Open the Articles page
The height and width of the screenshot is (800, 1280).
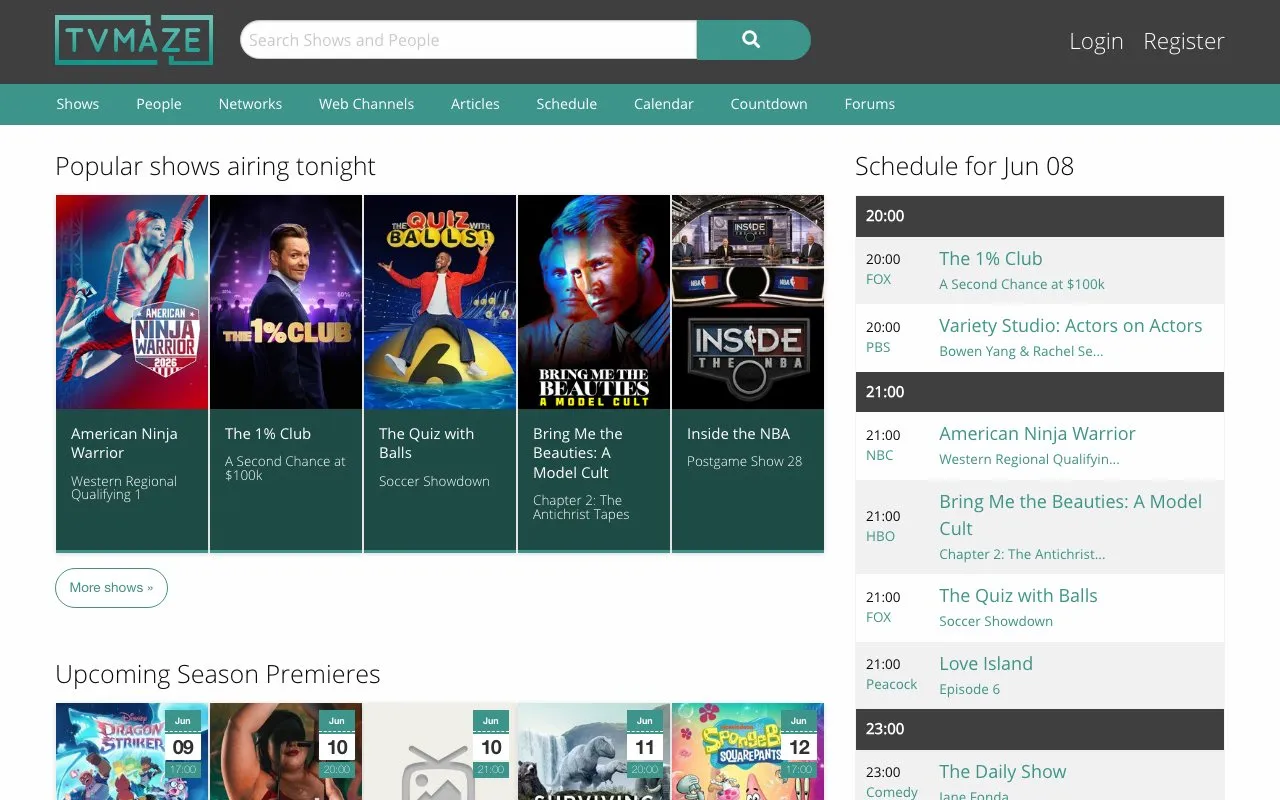point(475,104)
